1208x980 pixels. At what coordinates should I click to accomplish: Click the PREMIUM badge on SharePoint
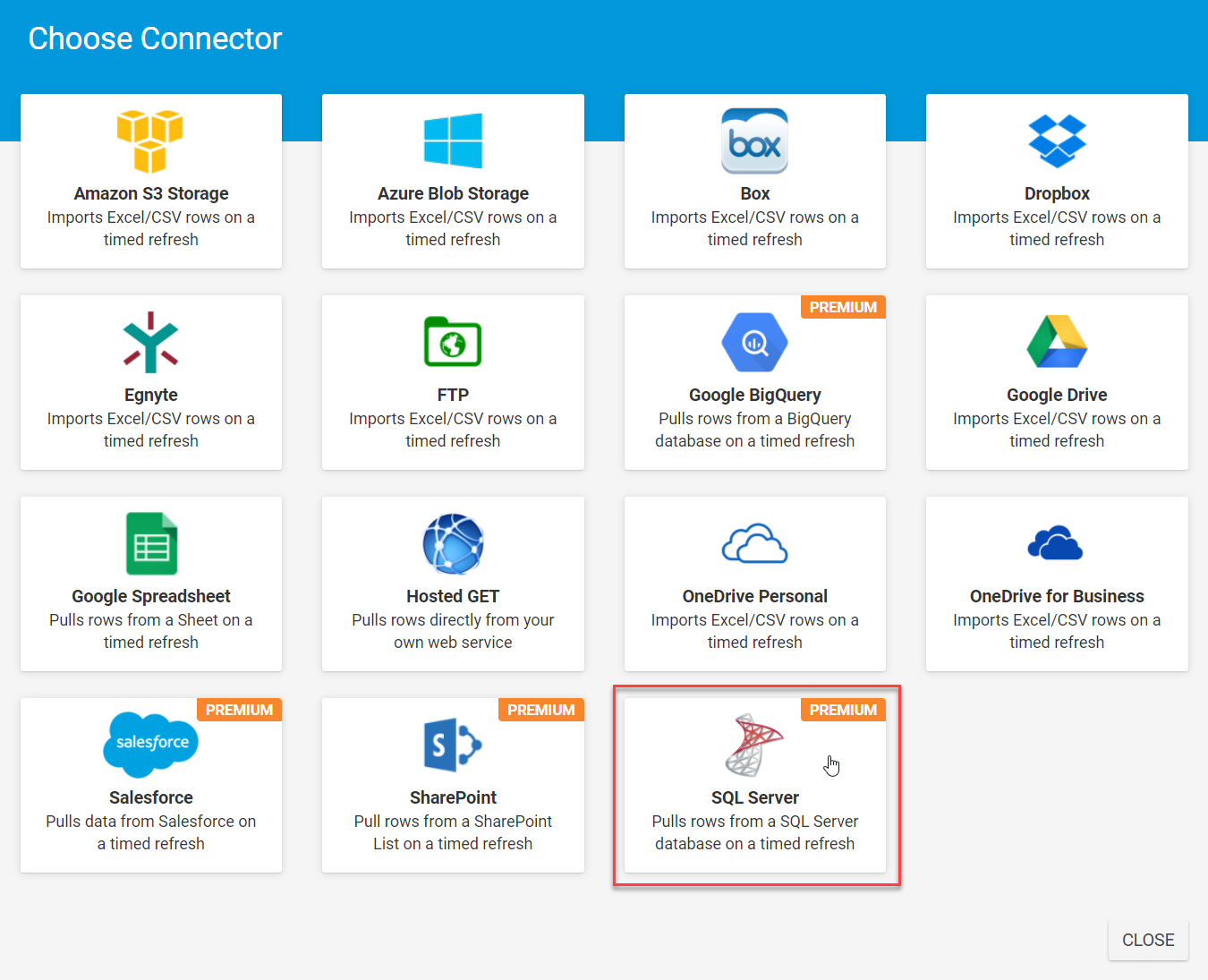click(x=541, y=710)
